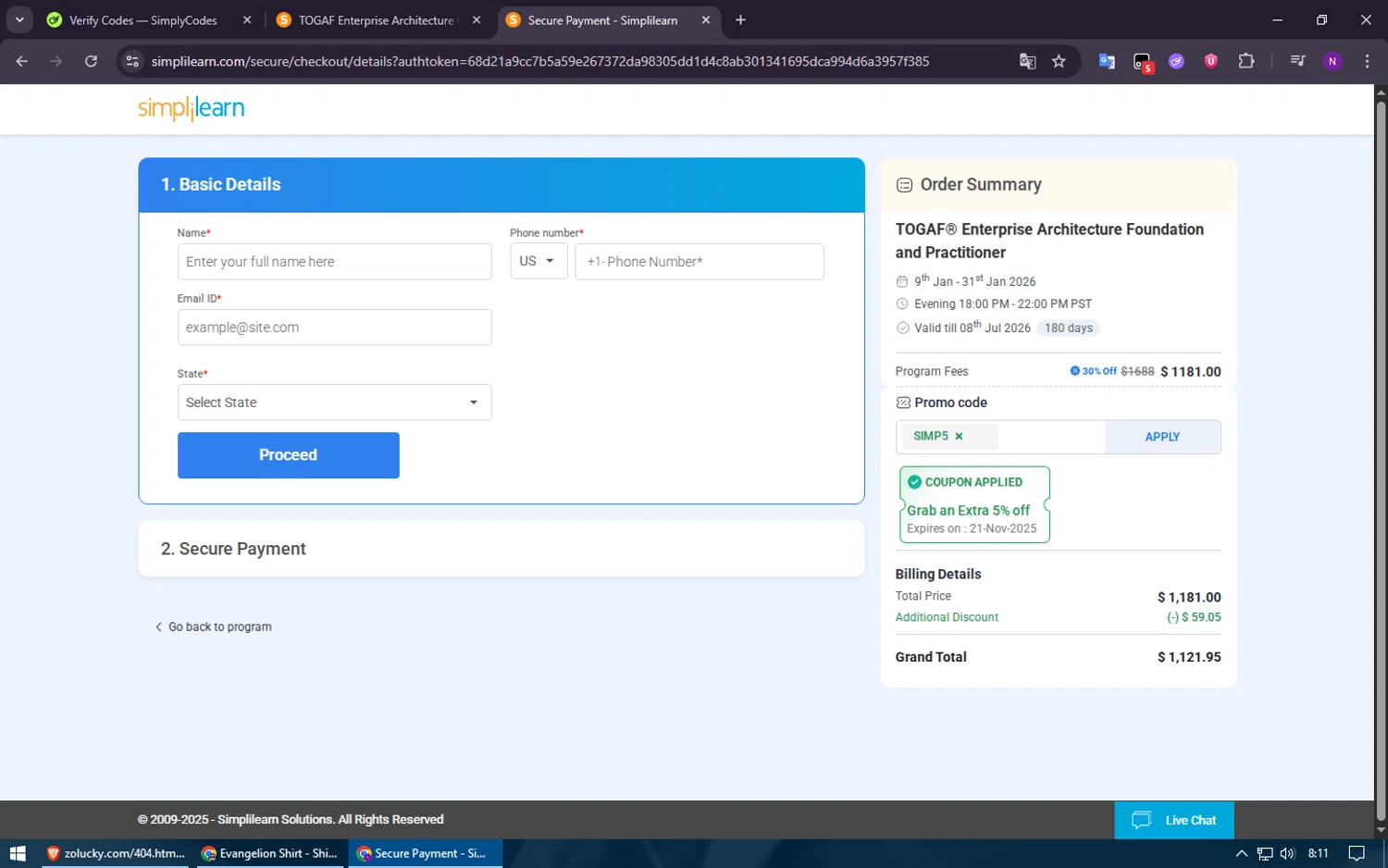Click the green Coupon Applied check icon
1388x868 pixels.
914,482
